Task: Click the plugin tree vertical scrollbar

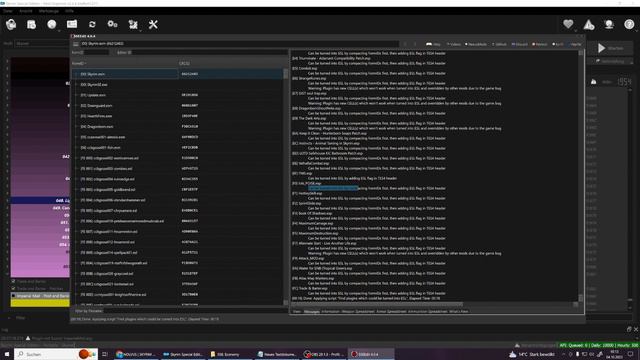Action: point(285,187)
